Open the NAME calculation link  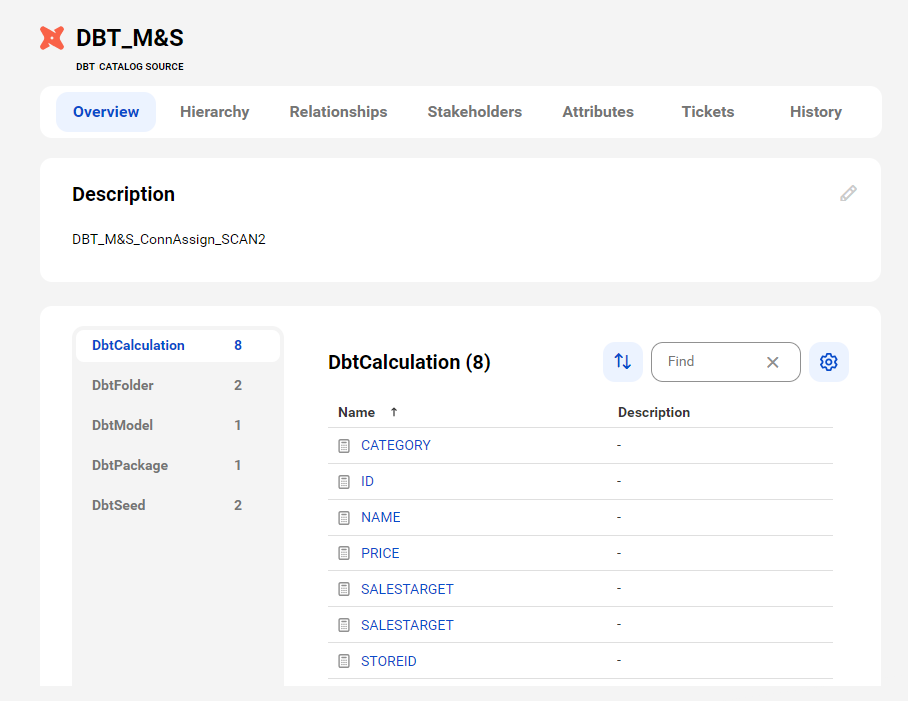380,518
